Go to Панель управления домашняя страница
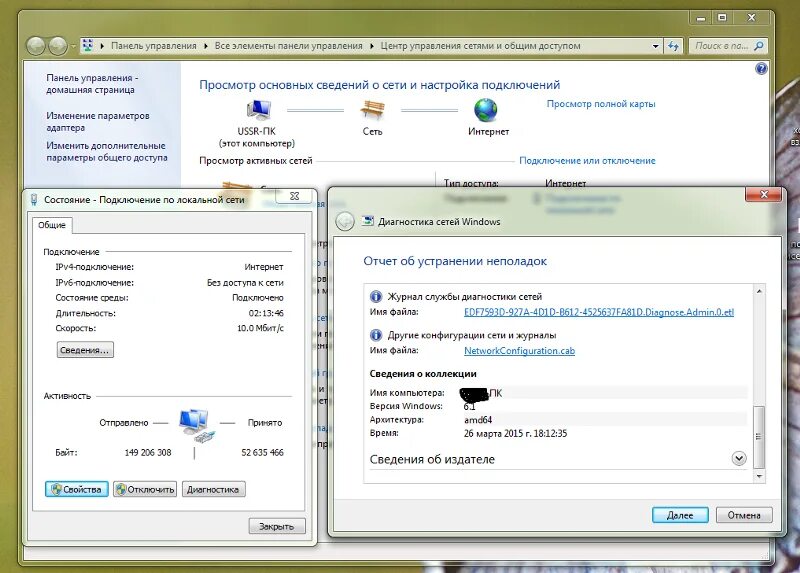800x573 pixels. (92, 84)
